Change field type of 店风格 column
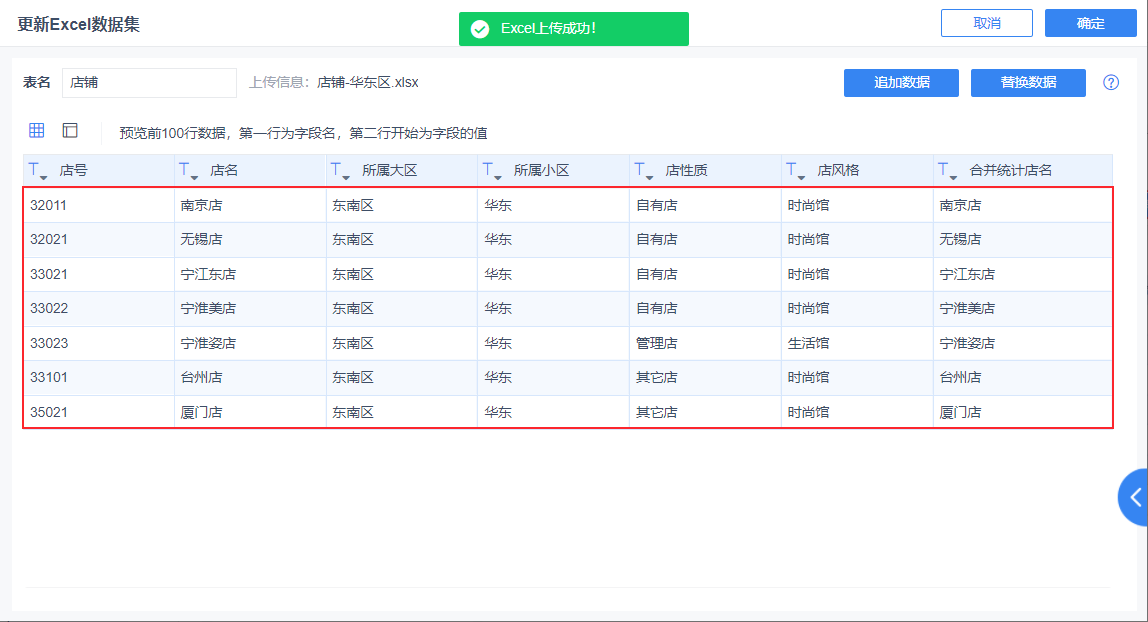This screenshot has width=1148, height=622. click(796, 171)
